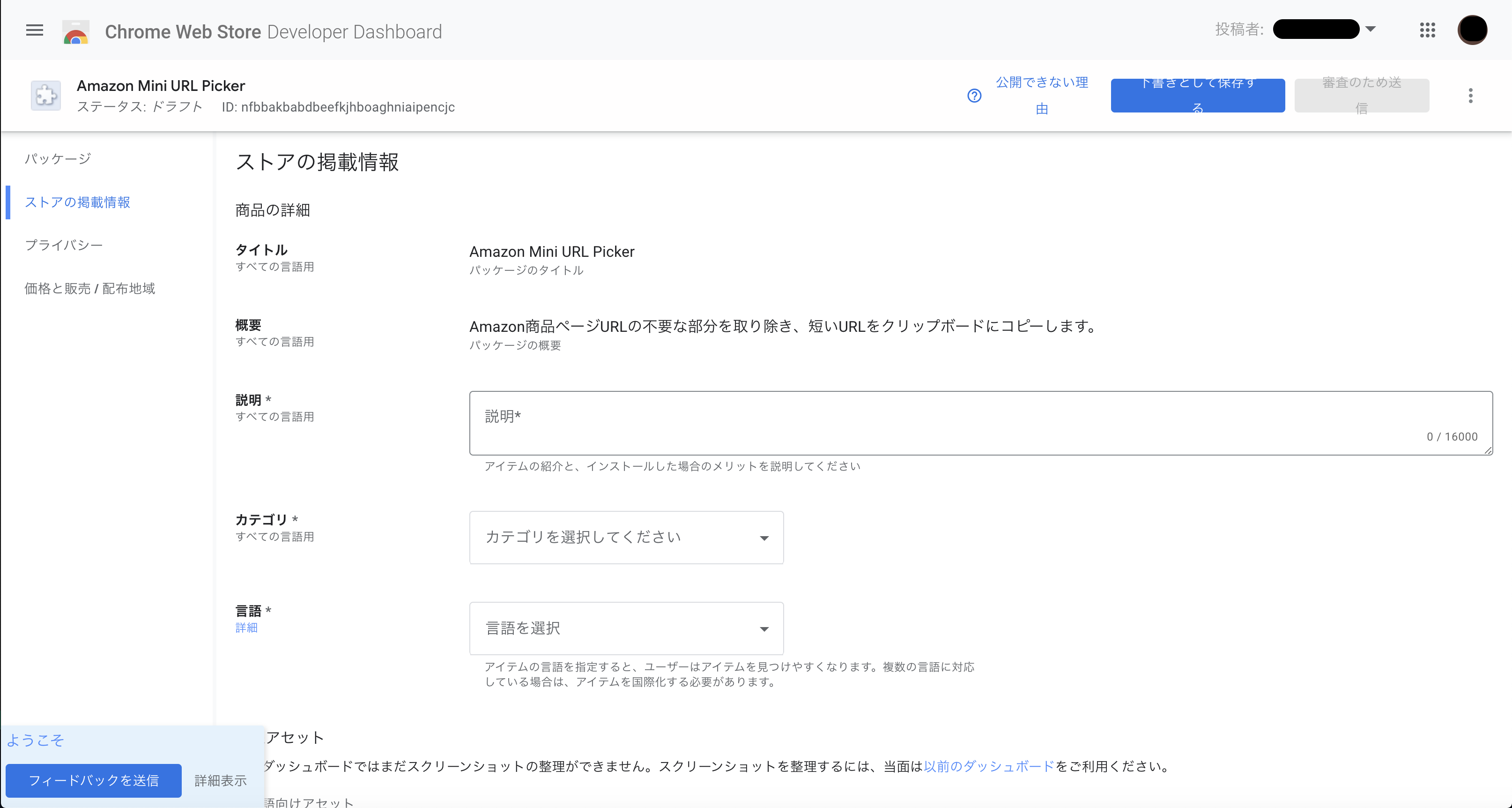This screenshot has height=808, width=1512.
Task: Click the Chrome Web Store logo
Action: click(x=76, y=32)
